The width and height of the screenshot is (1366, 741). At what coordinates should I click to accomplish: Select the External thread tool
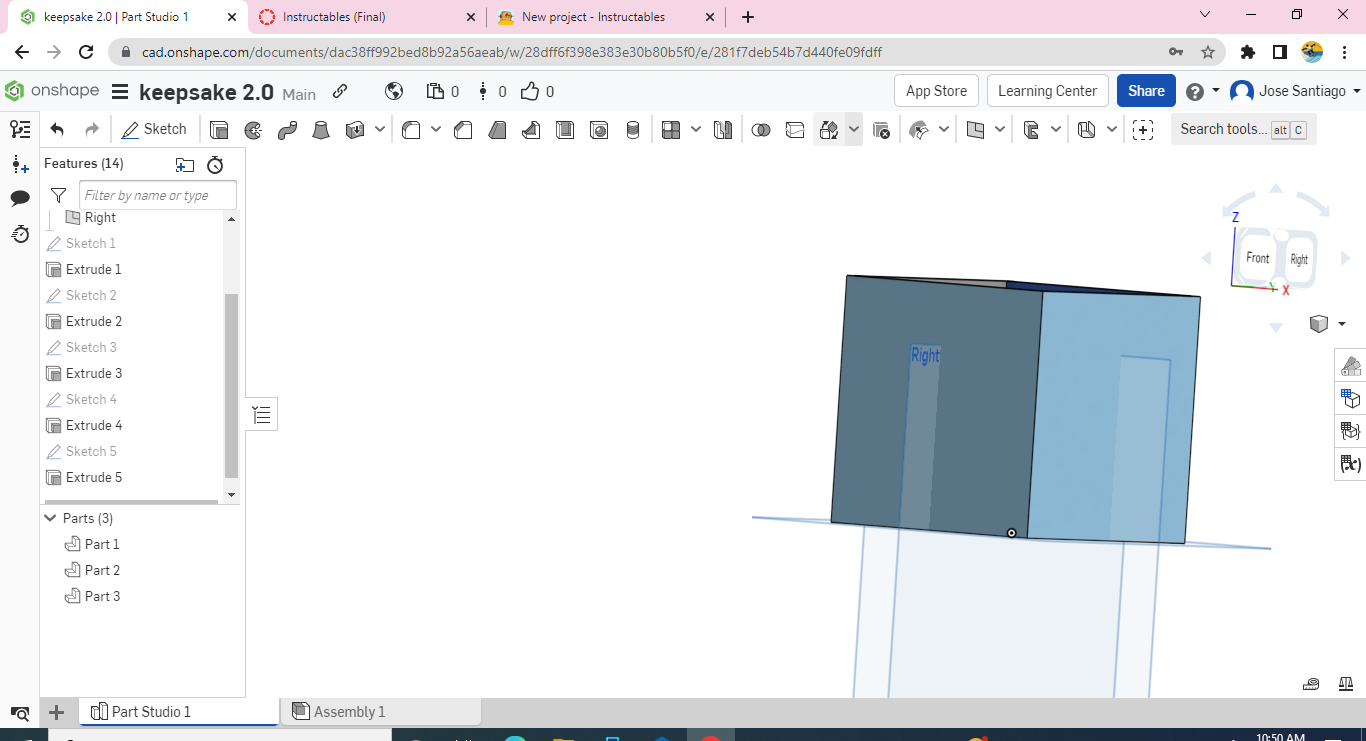coord(632,130)
